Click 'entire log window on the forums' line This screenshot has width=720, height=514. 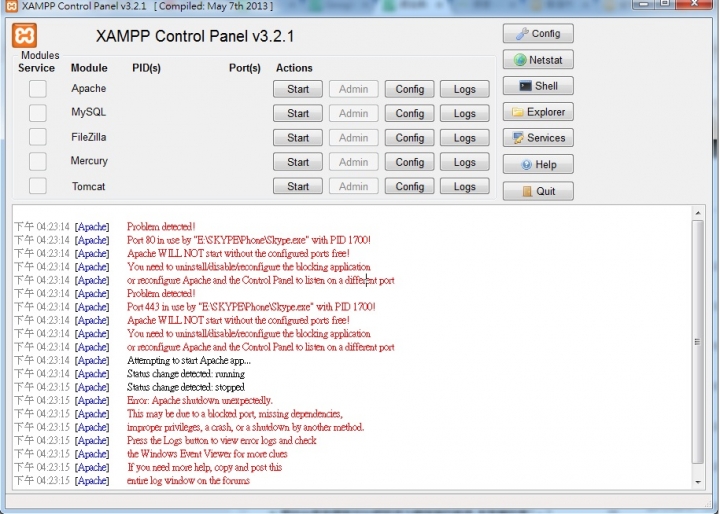[188, 480]
